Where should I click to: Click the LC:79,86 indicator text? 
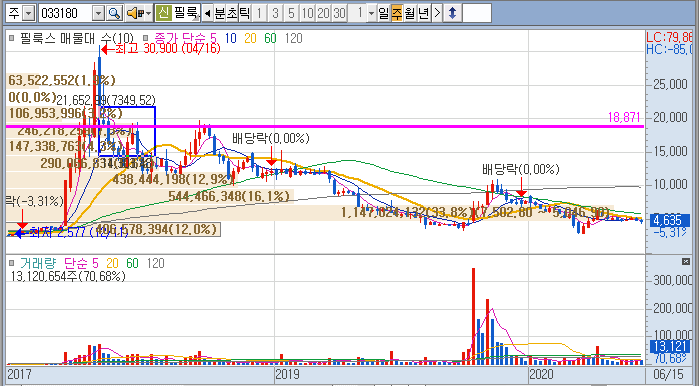(x=669, y=37)
